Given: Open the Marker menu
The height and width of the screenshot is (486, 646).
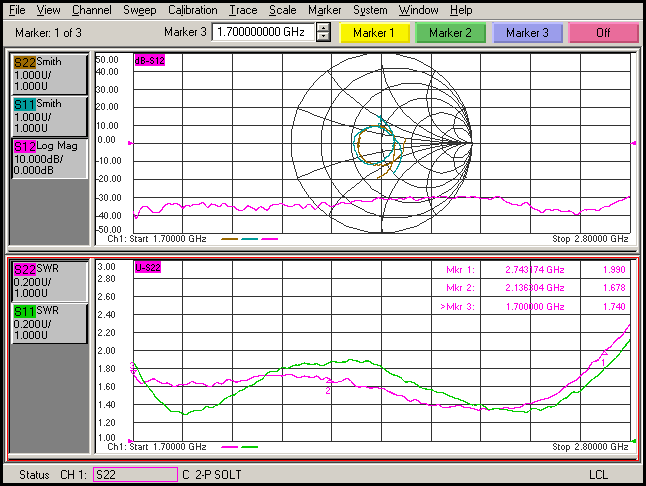Looking at the screenshot, I should (x=324, y=10).
